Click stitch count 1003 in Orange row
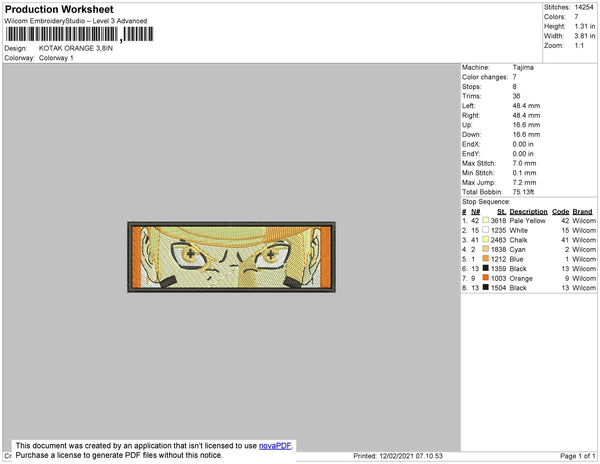 point(498,278)
